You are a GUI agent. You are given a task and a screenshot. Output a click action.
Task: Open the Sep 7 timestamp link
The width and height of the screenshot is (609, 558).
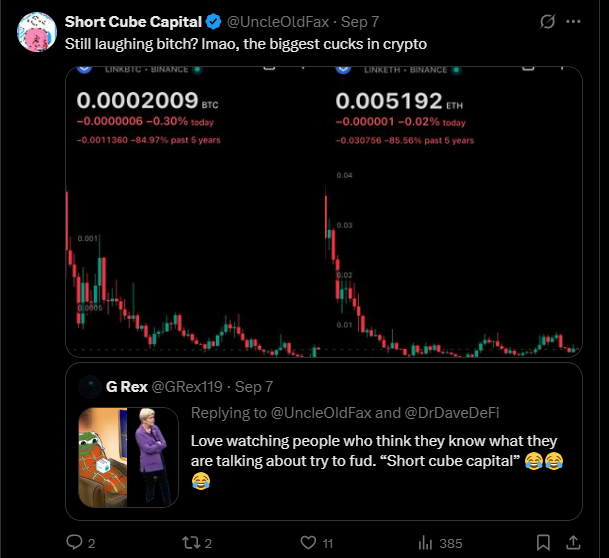click(360, 22)
